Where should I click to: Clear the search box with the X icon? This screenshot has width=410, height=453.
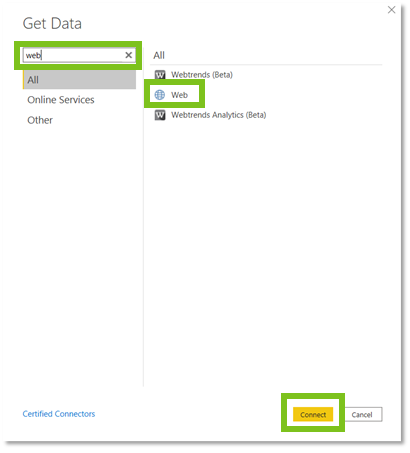point(129,55)
